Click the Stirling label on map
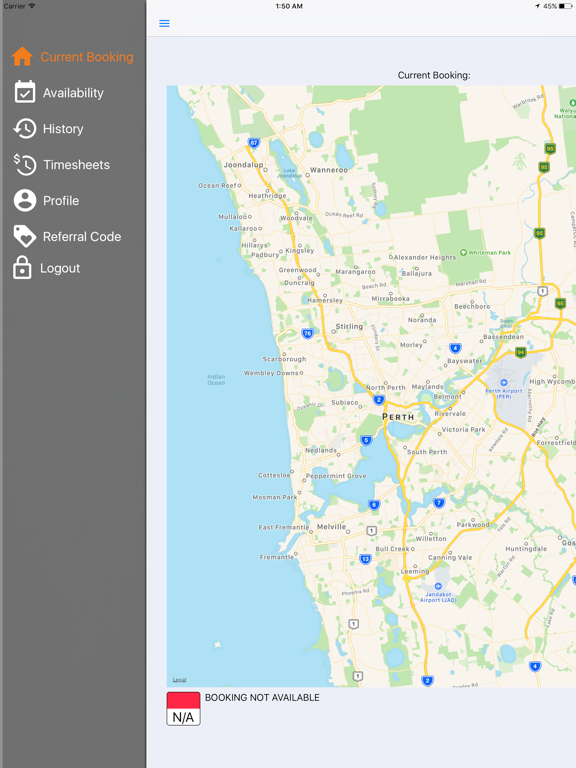This screenshot has width=576, height=768. tap(349, 326)
